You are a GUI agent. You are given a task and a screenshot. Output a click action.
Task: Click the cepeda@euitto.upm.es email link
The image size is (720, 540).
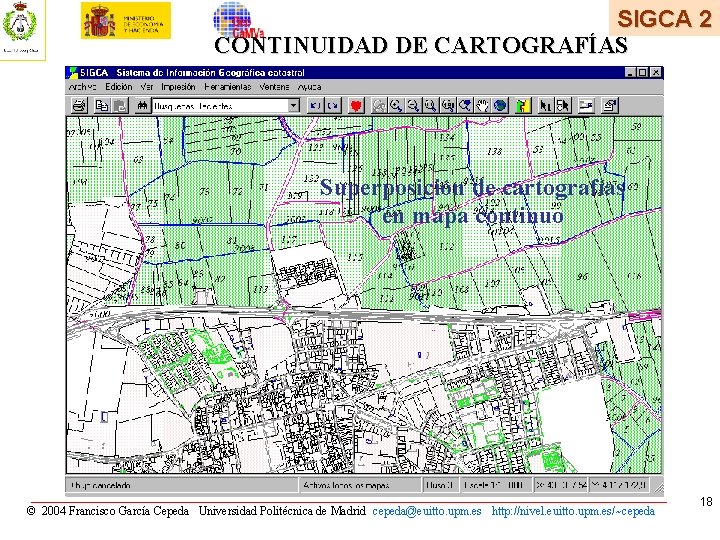427,511
